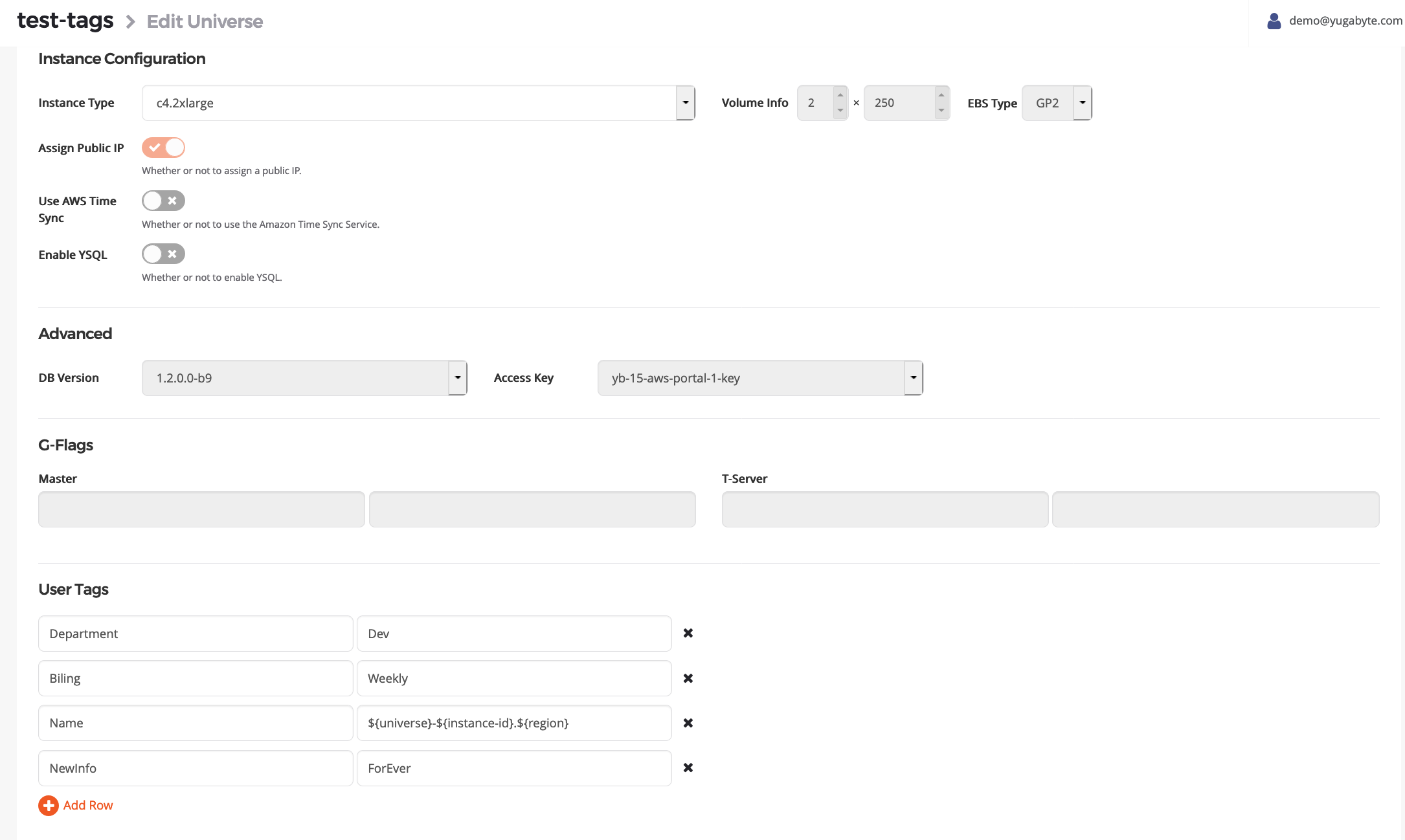Click the Master G-Flag name field

point(201,509)
